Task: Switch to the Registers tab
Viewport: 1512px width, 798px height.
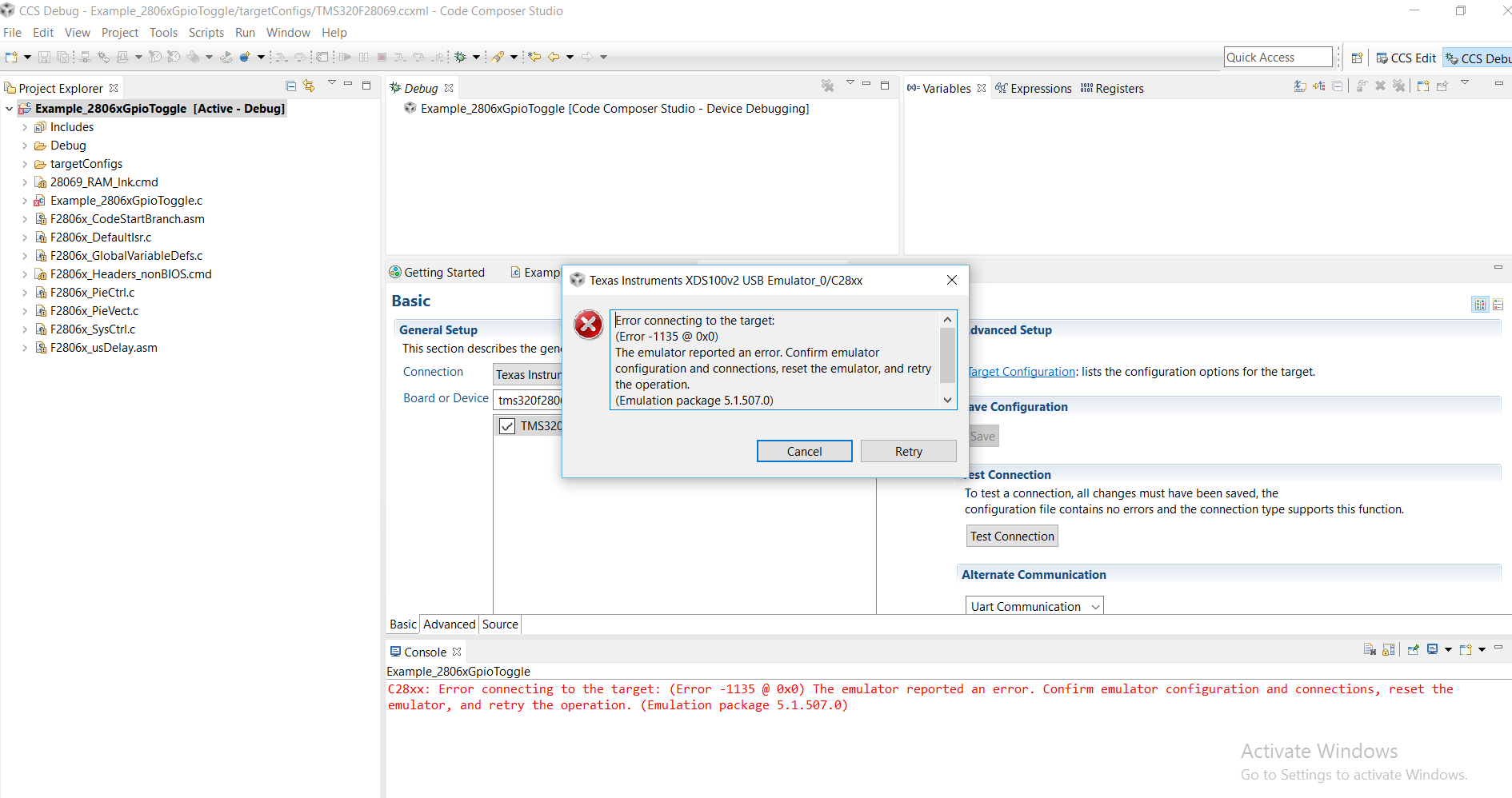Action: point(1112,88)
